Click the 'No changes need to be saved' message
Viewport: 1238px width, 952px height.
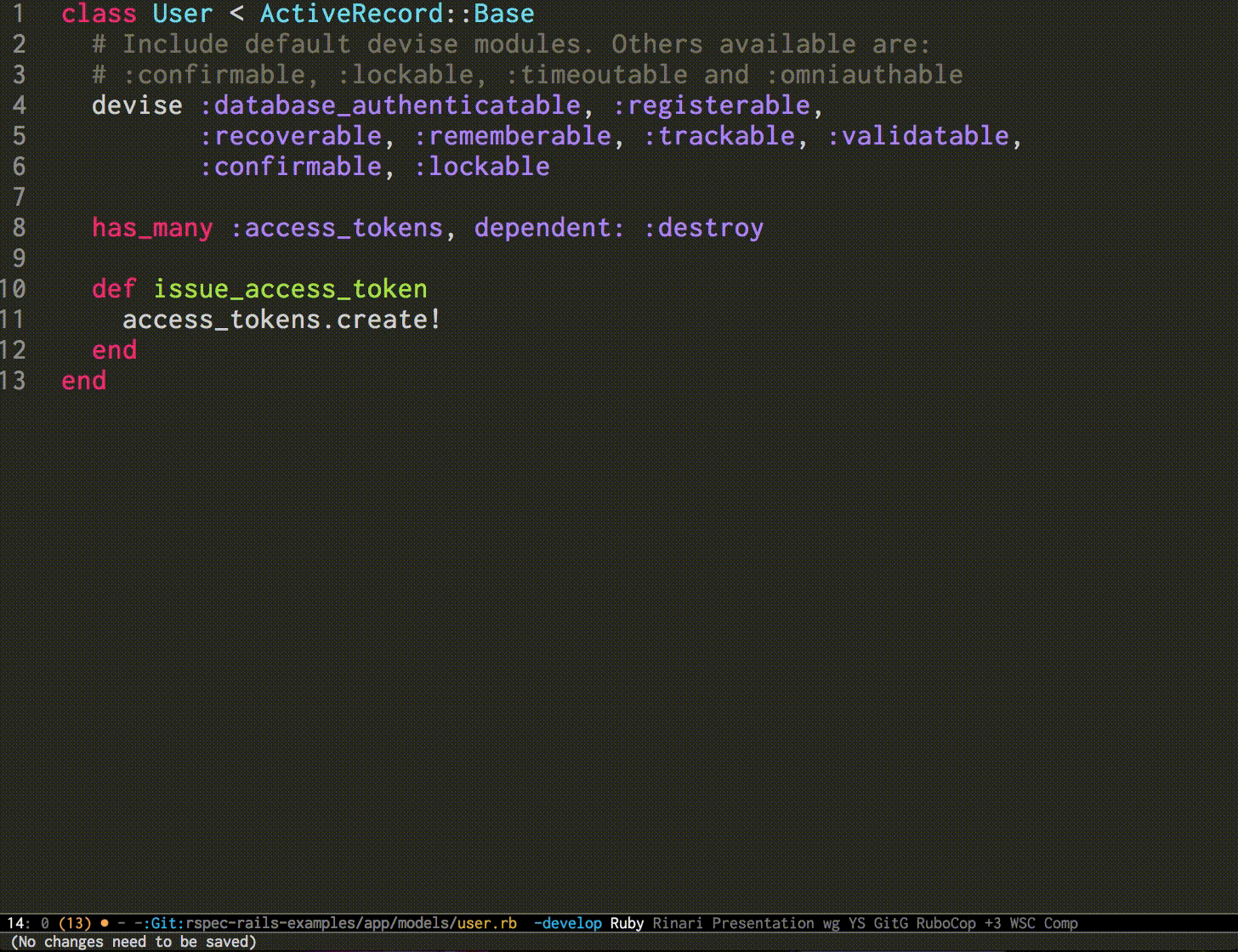132,941
